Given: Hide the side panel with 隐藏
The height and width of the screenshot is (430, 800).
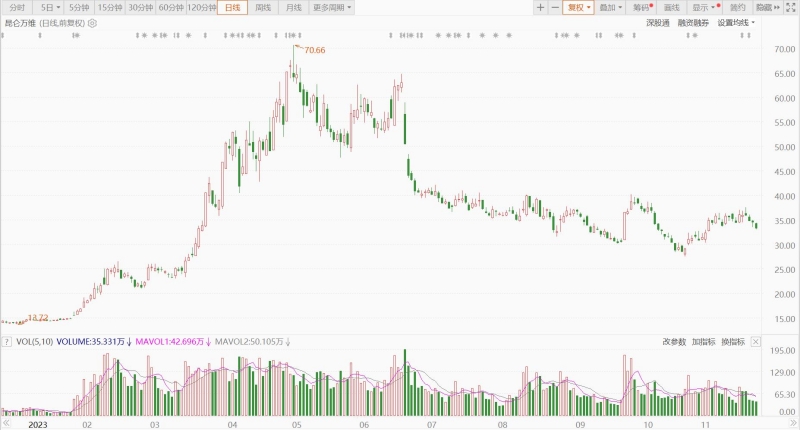Looking at the screenshot, I should (767, 8).
